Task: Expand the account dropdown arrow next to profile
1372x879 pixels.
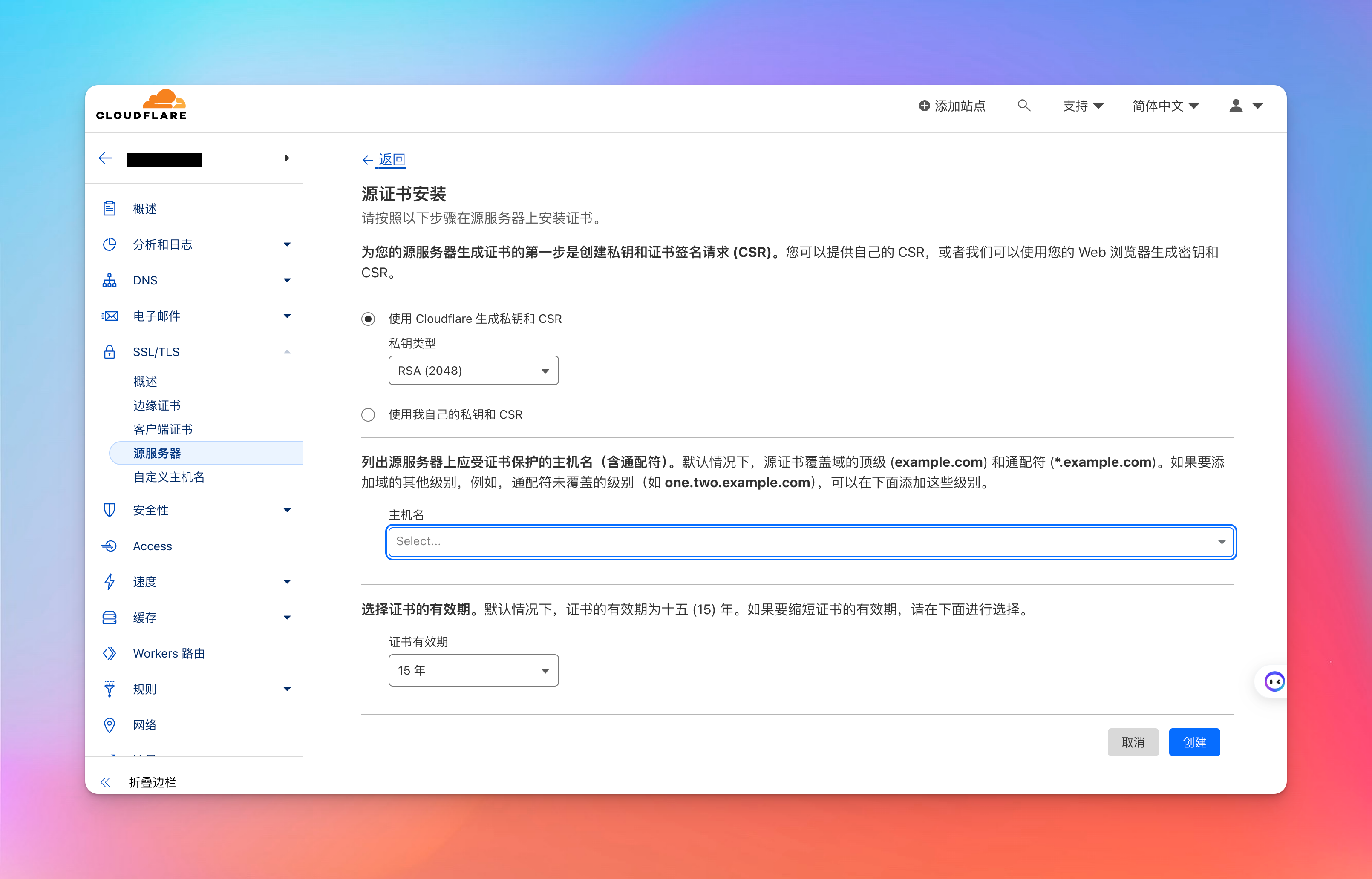Action: tap(1257, 106)
